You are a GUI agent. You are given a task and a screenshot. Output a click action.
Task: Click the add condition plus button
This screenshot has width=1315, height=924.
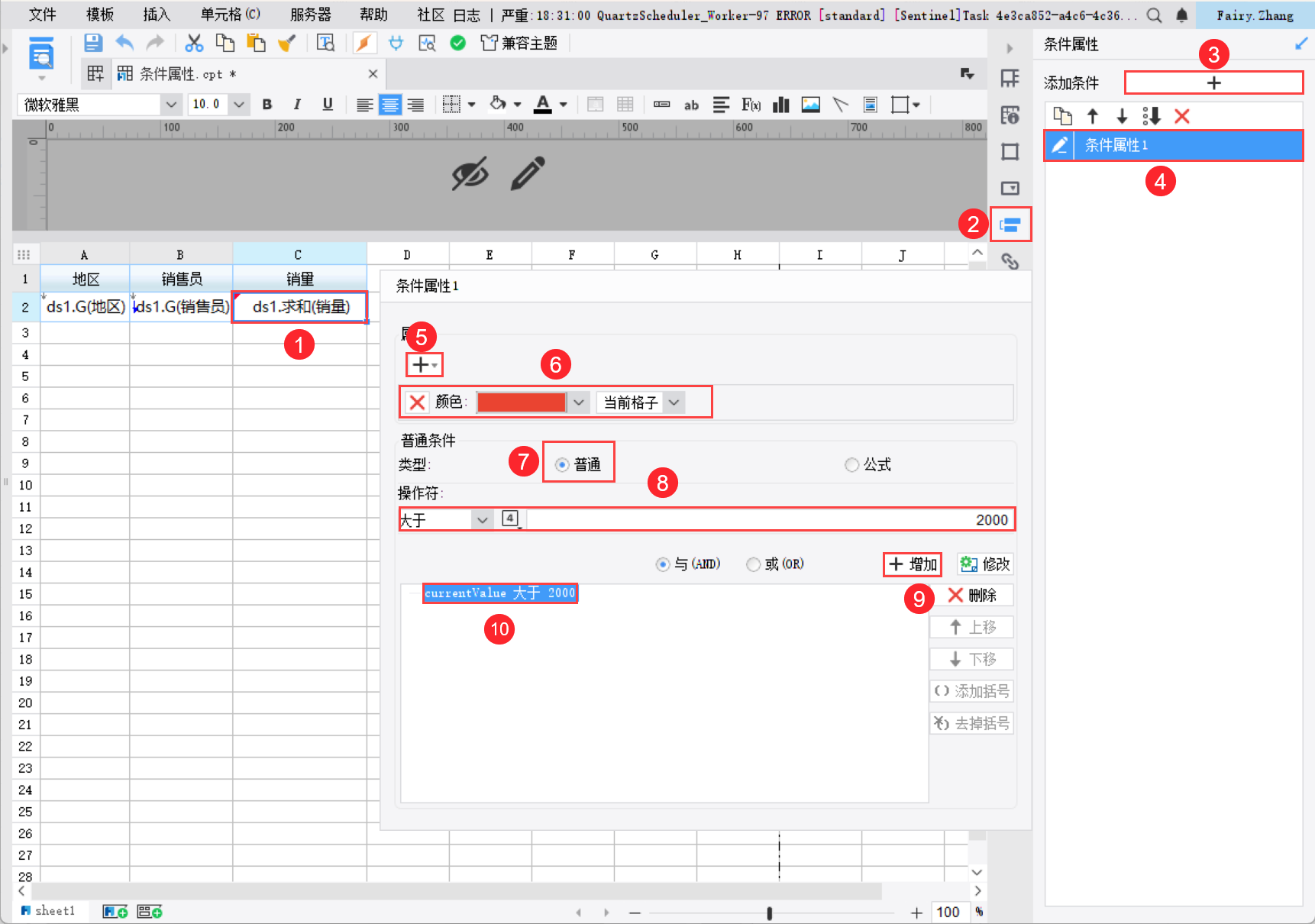1213,82
